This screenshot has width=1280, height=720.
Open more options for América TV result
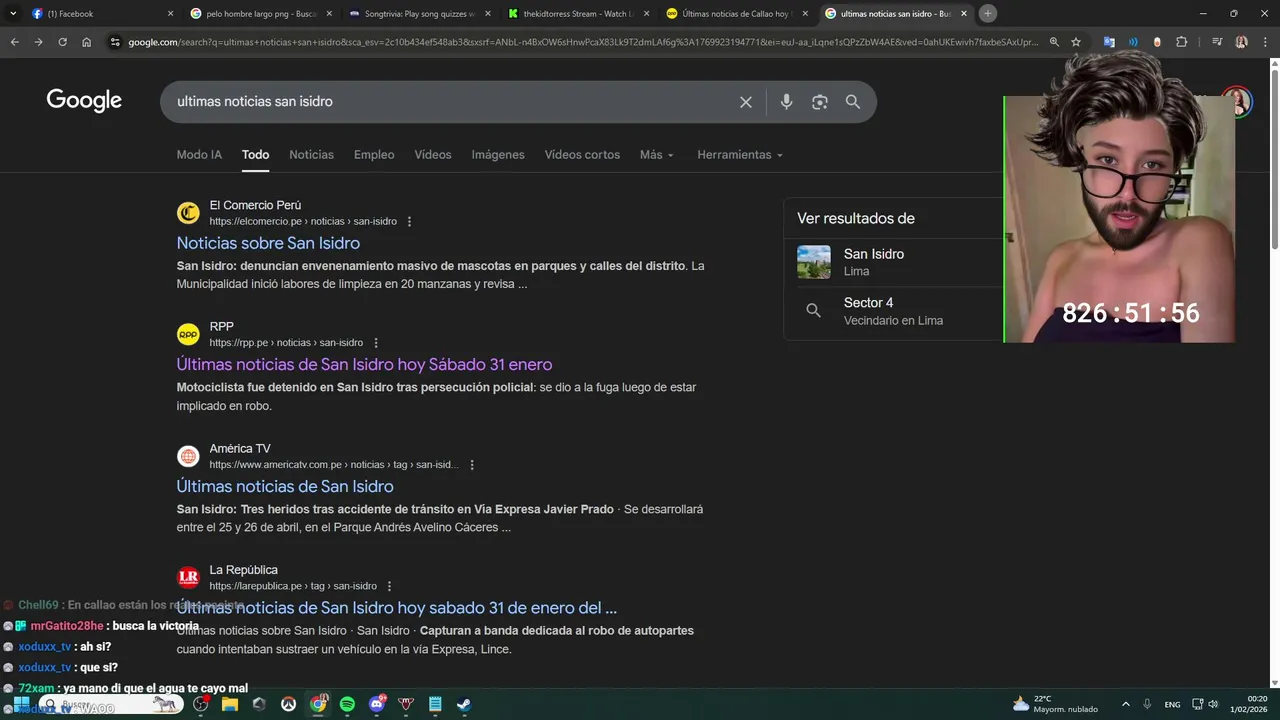coord(472,465)
